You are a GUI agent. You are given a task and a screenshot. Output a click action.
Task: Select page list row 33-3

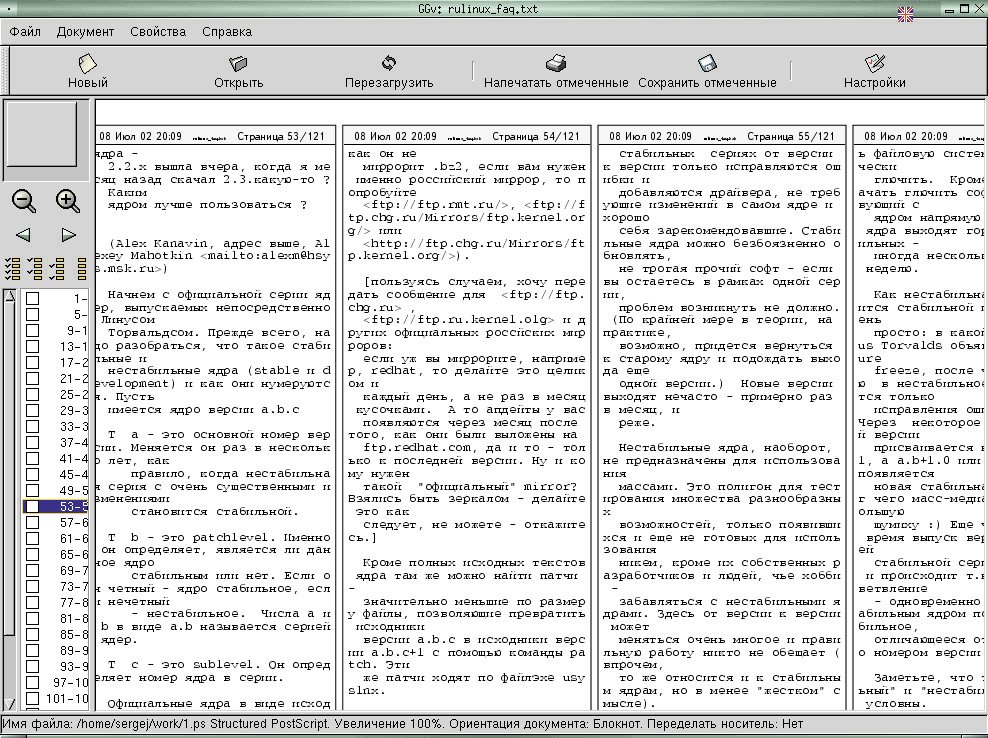(55, 427)
